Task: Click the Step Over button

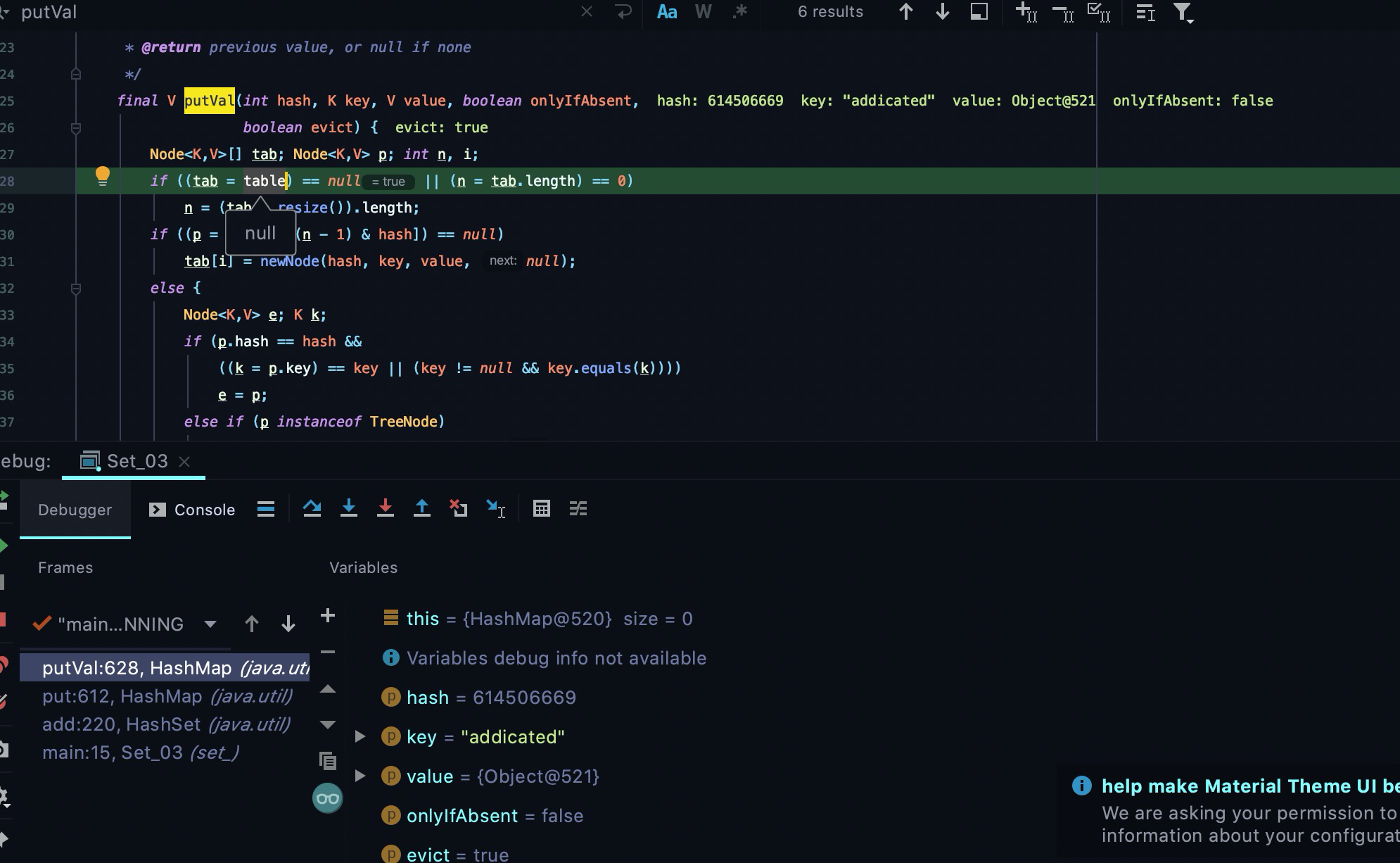Action: click(x=312, y=508)
